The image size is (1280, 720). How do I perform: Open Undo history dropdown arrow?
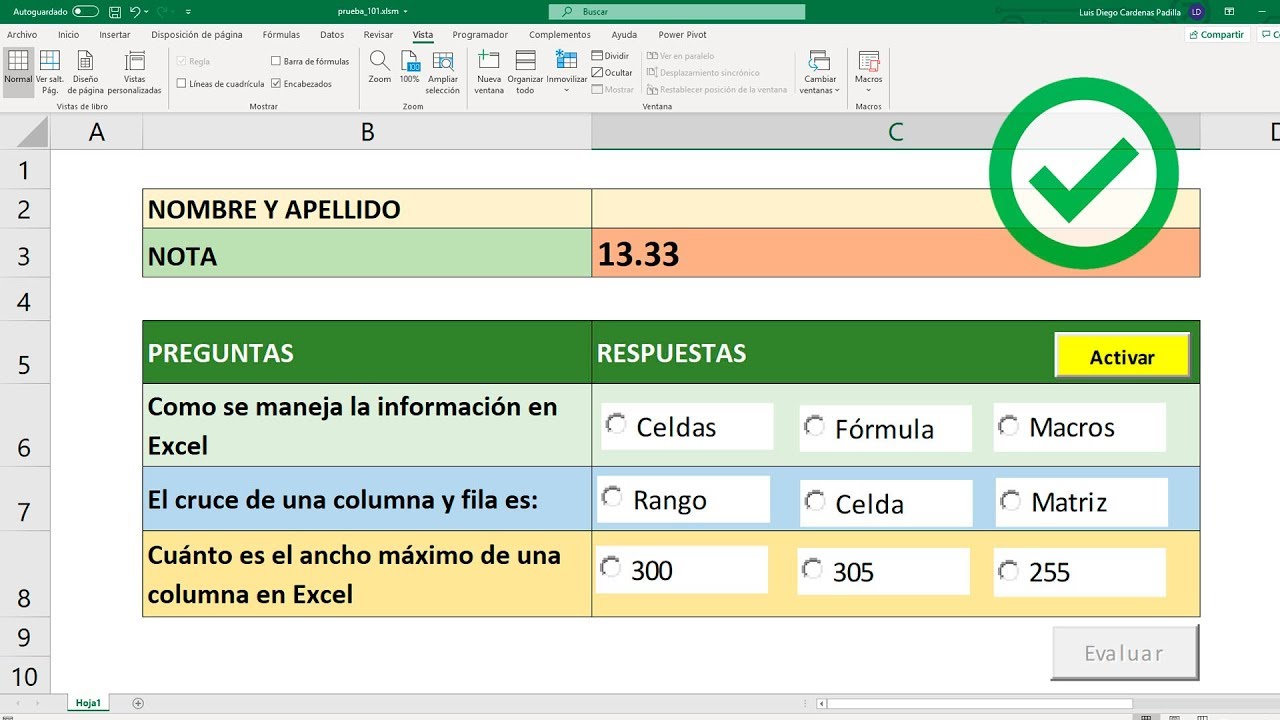coord(147,12)
